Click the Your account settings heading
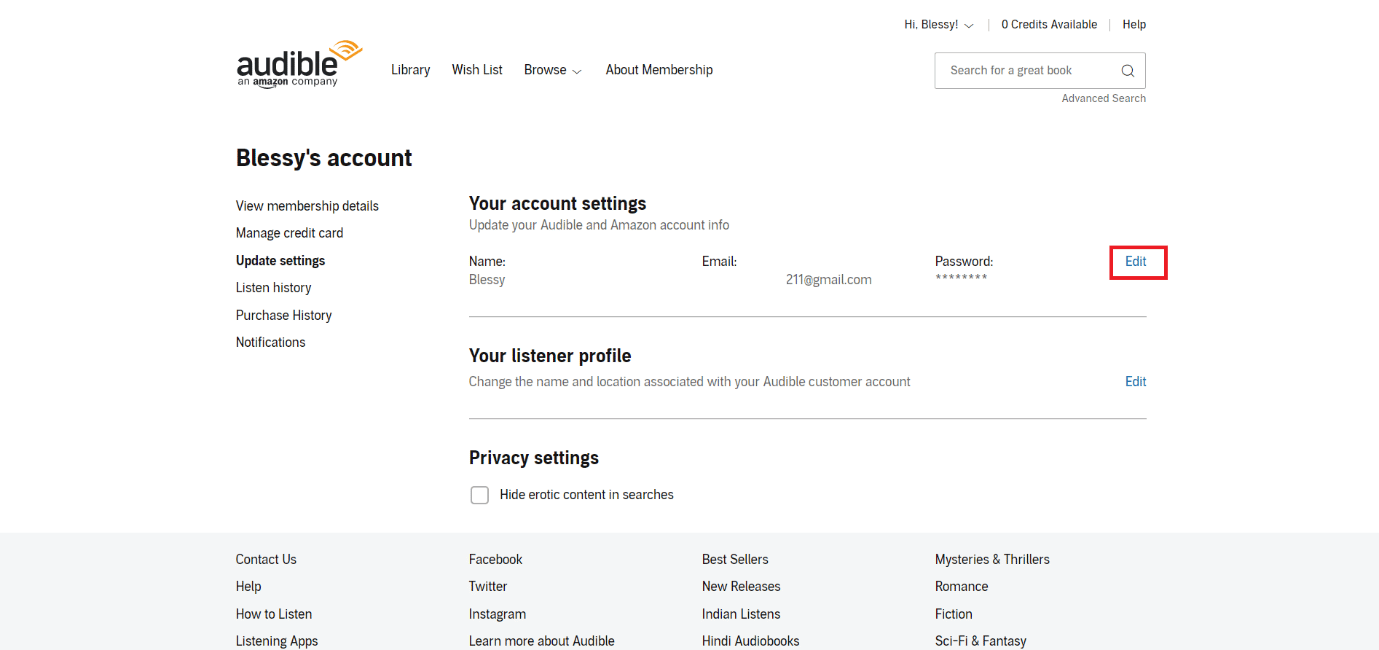This screenshot has width=1379, height=650. 558,204
